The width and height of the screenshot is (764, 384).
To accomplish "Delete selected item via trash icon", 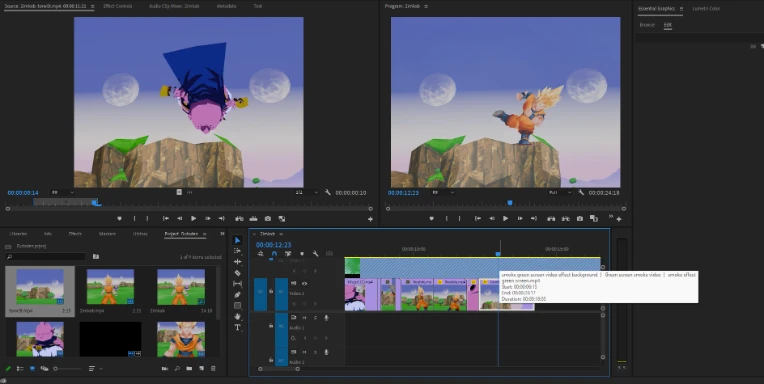I will [x=213, y=368].
